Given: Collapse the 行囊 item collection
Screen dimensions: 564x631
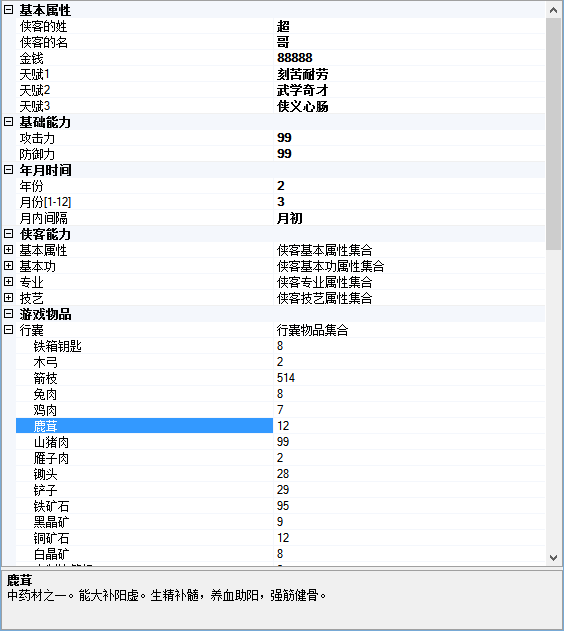Looking at the screenshot, I should tap(8, 330).
